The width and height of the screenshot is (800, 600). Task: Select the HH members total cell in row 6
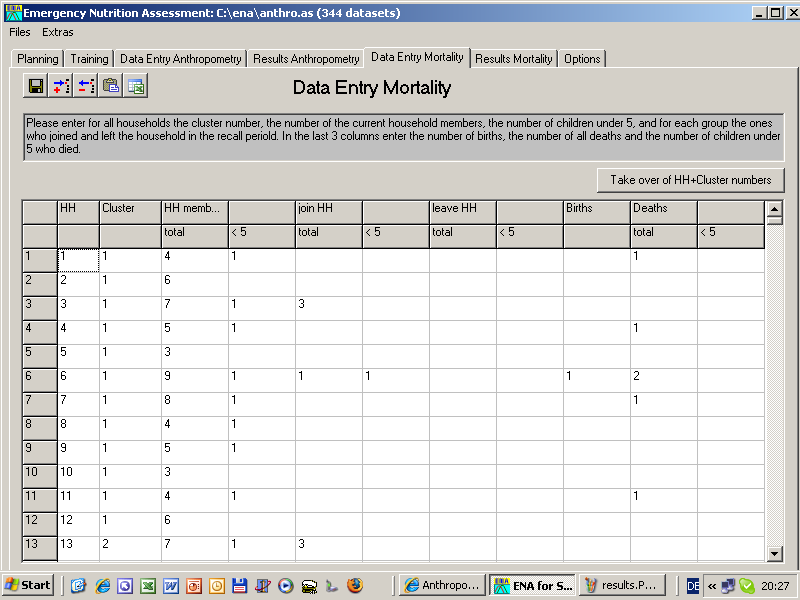coord(194,376)
